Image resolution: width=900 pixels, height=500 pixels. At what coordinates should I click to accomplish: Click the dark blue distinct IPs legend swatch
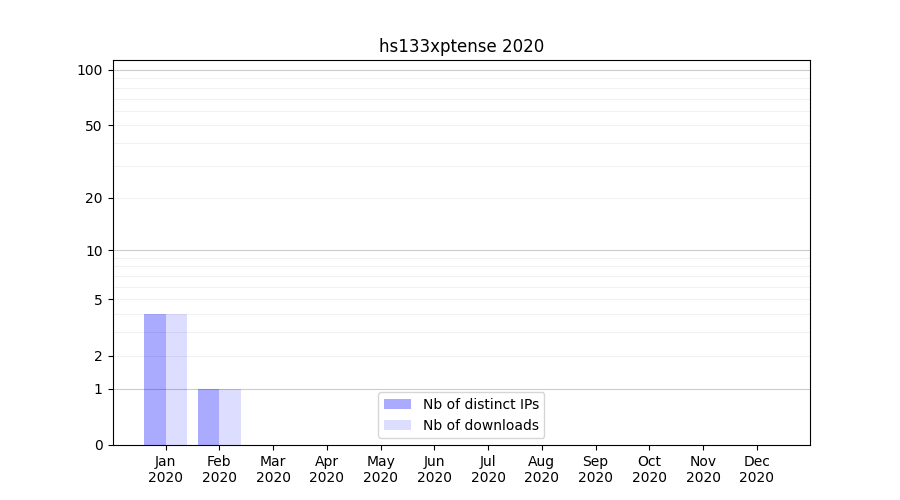pos(397,404)
